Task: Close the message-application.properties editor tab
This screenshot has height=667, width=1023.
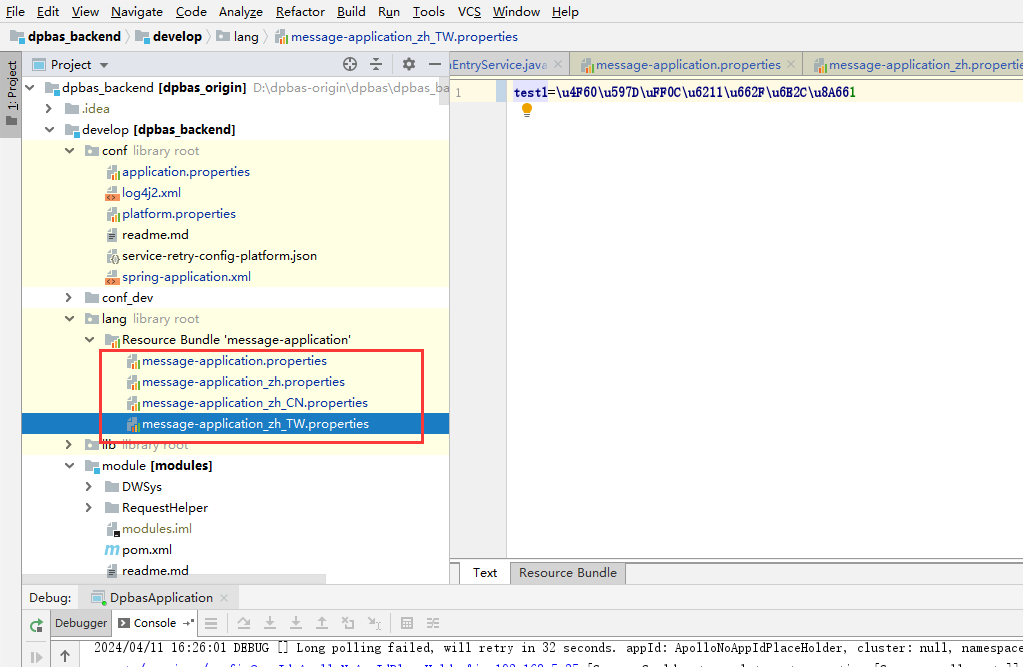Action: 791,64
